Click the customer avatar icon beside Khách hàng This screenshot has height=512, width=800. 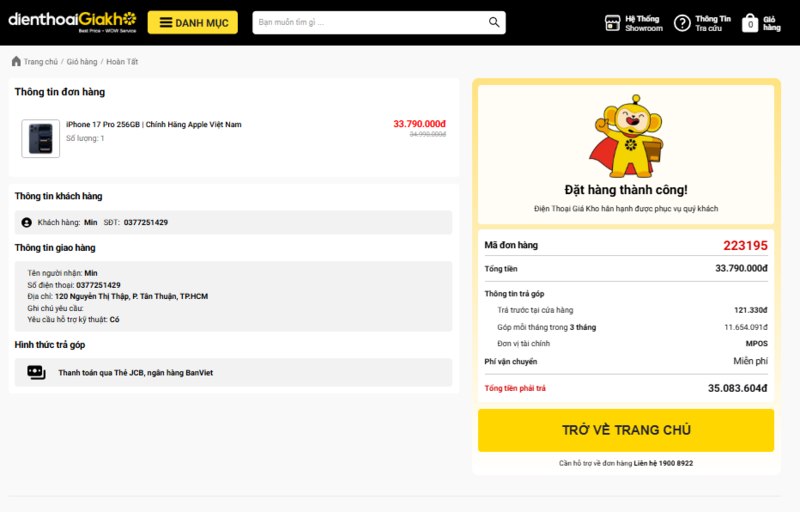pos(27,222)
